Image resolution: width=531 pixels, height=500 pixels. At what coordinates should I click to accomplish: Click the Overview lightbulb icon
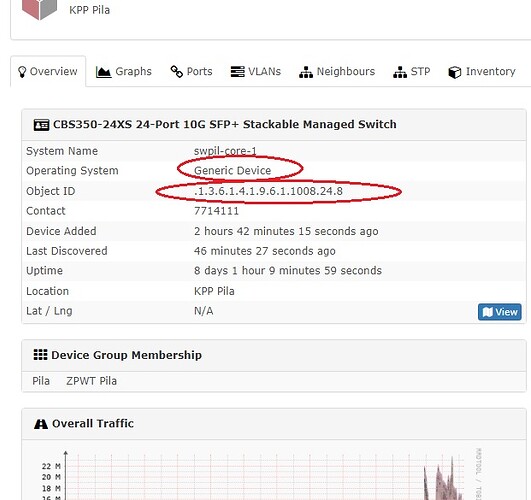point(22,72)
